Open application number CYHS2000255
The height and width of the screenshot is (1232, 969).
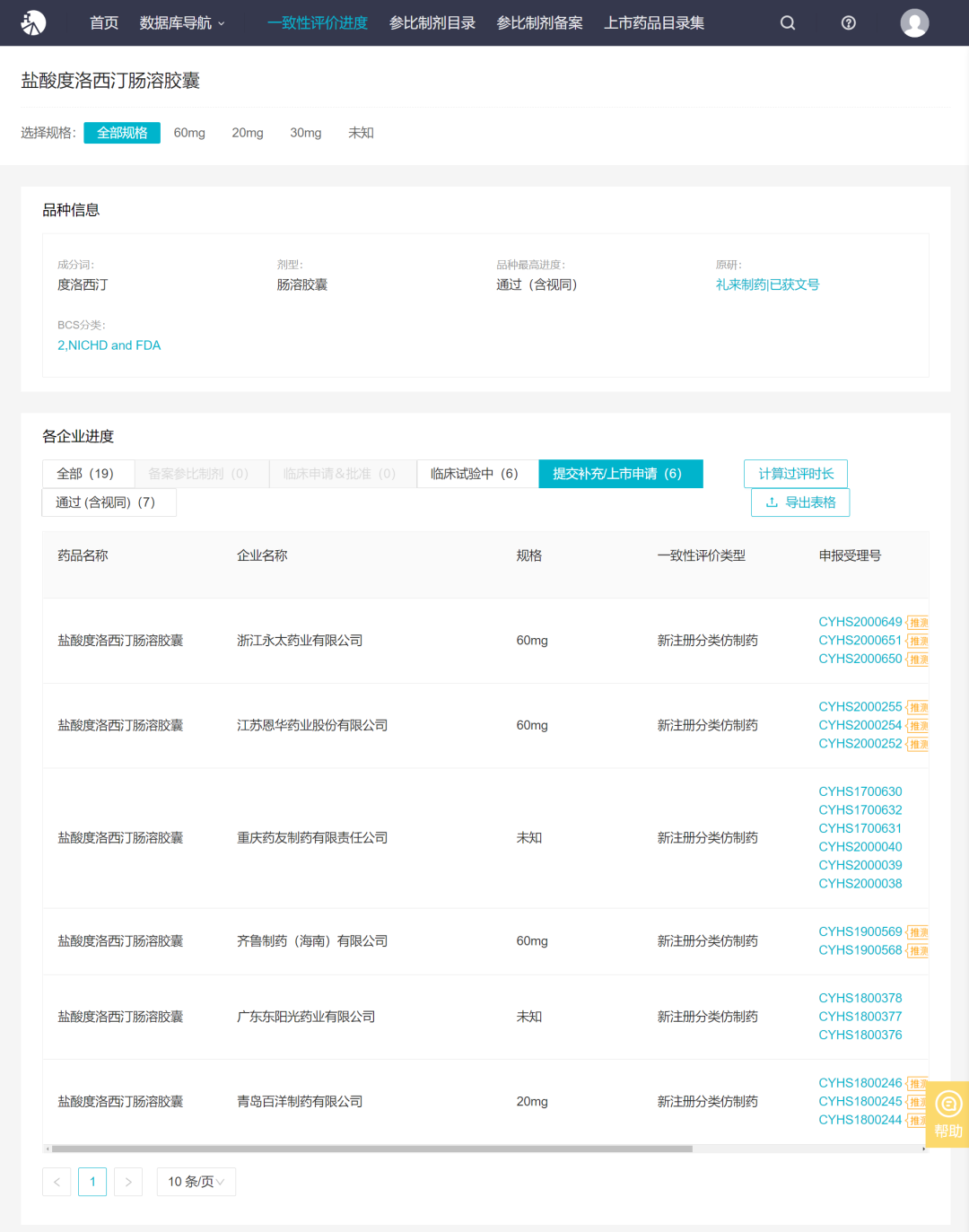point(860,707)
